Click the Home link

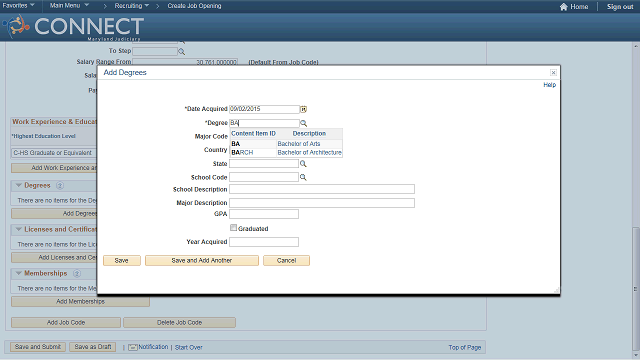pos(579,7)
